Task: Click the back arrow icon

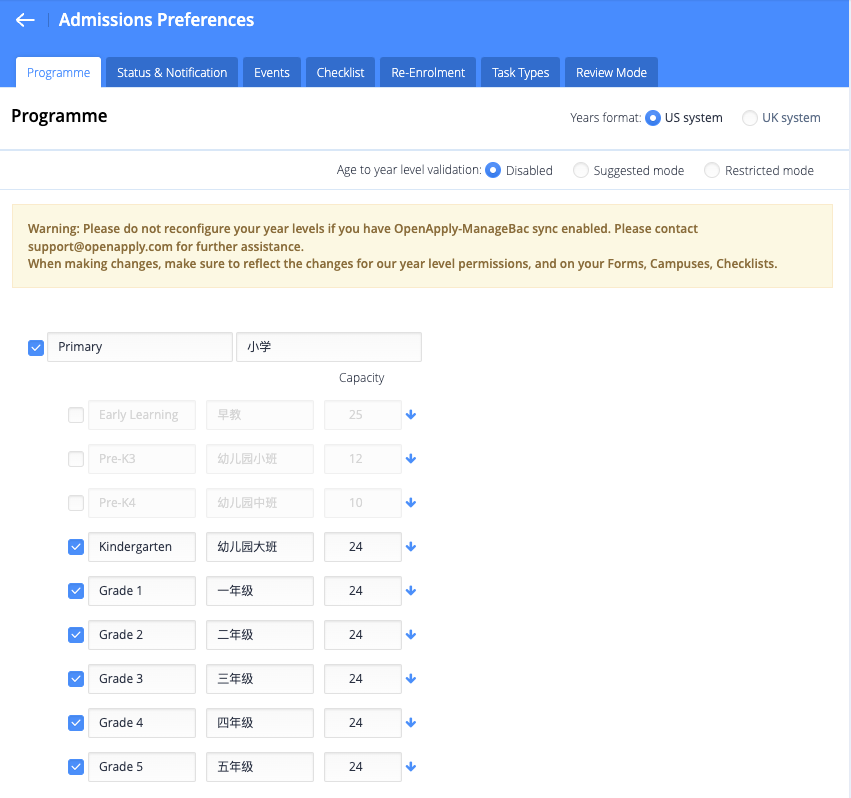Action: [25, 20]
